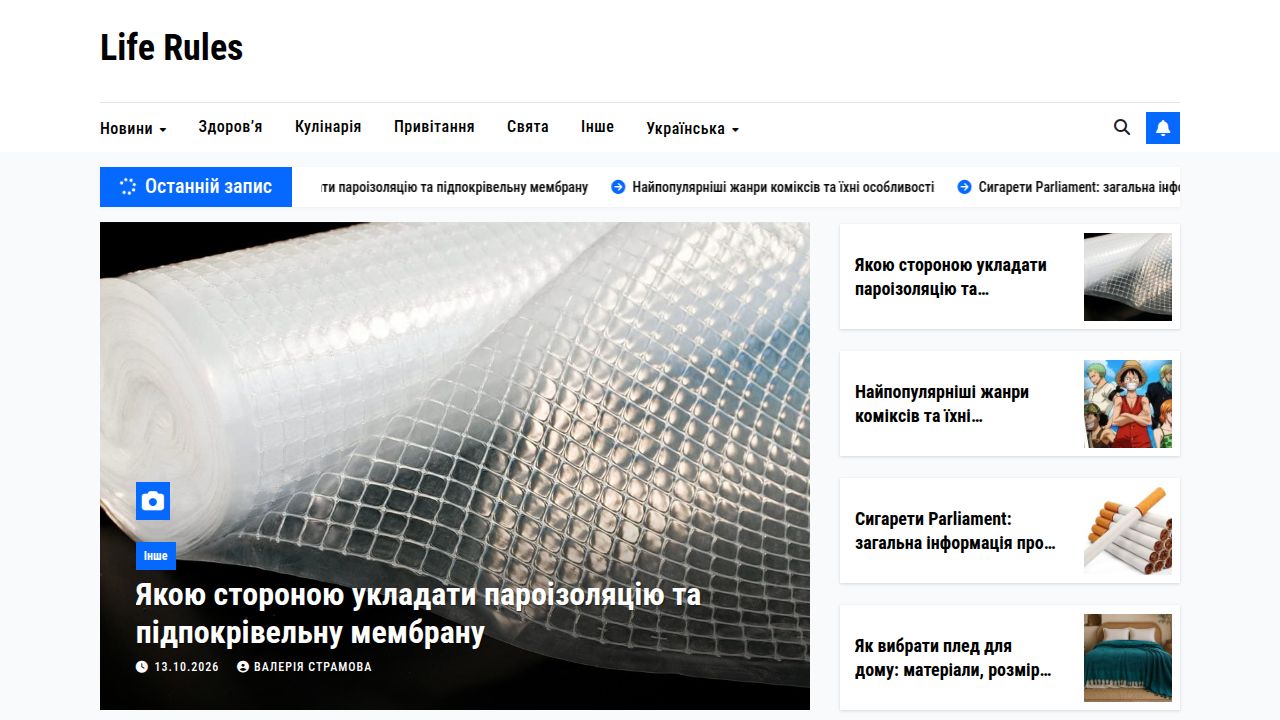
Task: Go to the Здоров'я menu section
Action: click(230, 127)
